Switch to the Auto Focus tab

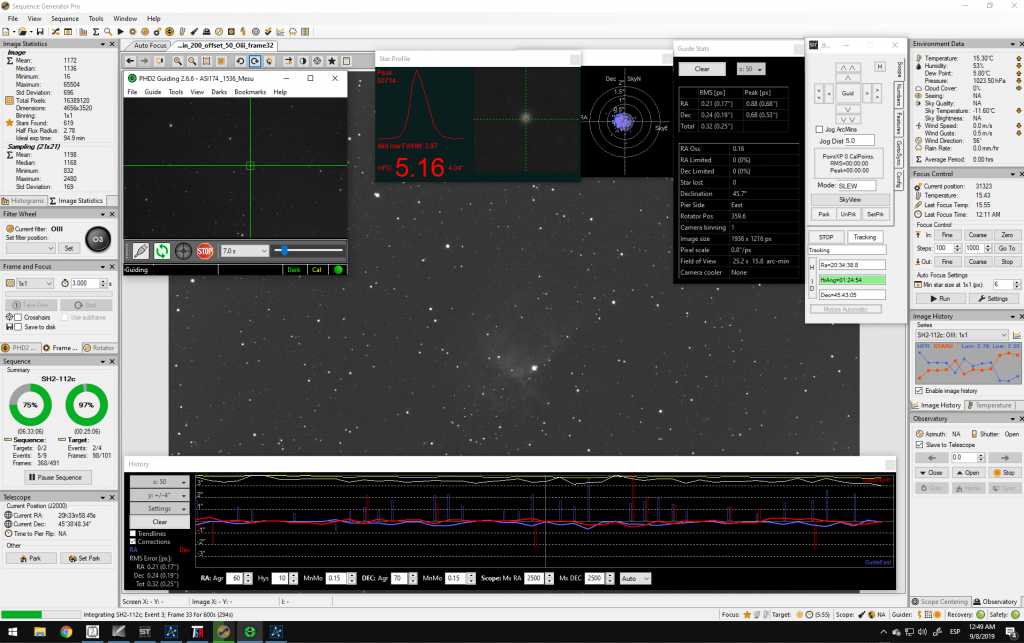click(x=150, y=45)
